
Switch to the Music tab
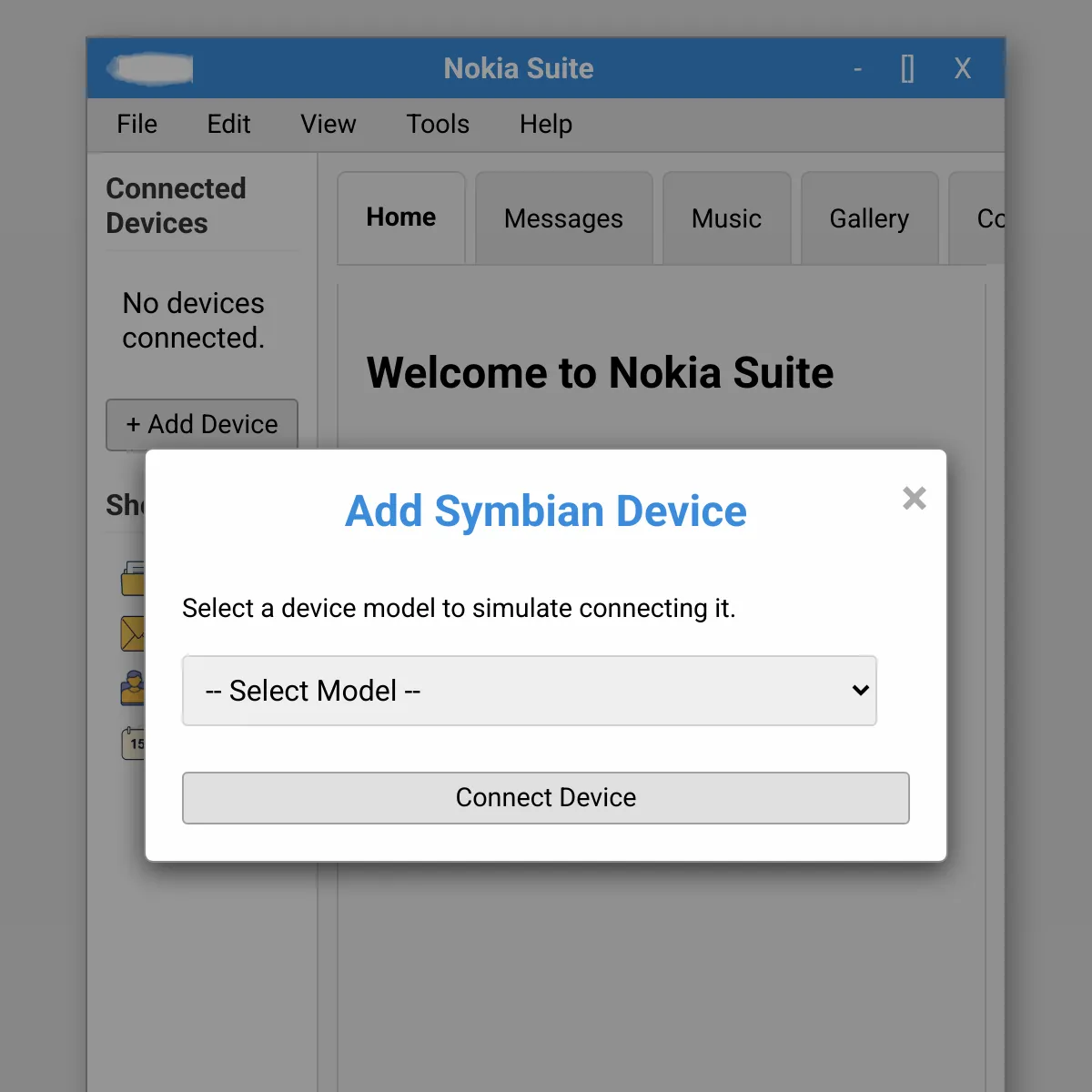click(x=726, y=218)
